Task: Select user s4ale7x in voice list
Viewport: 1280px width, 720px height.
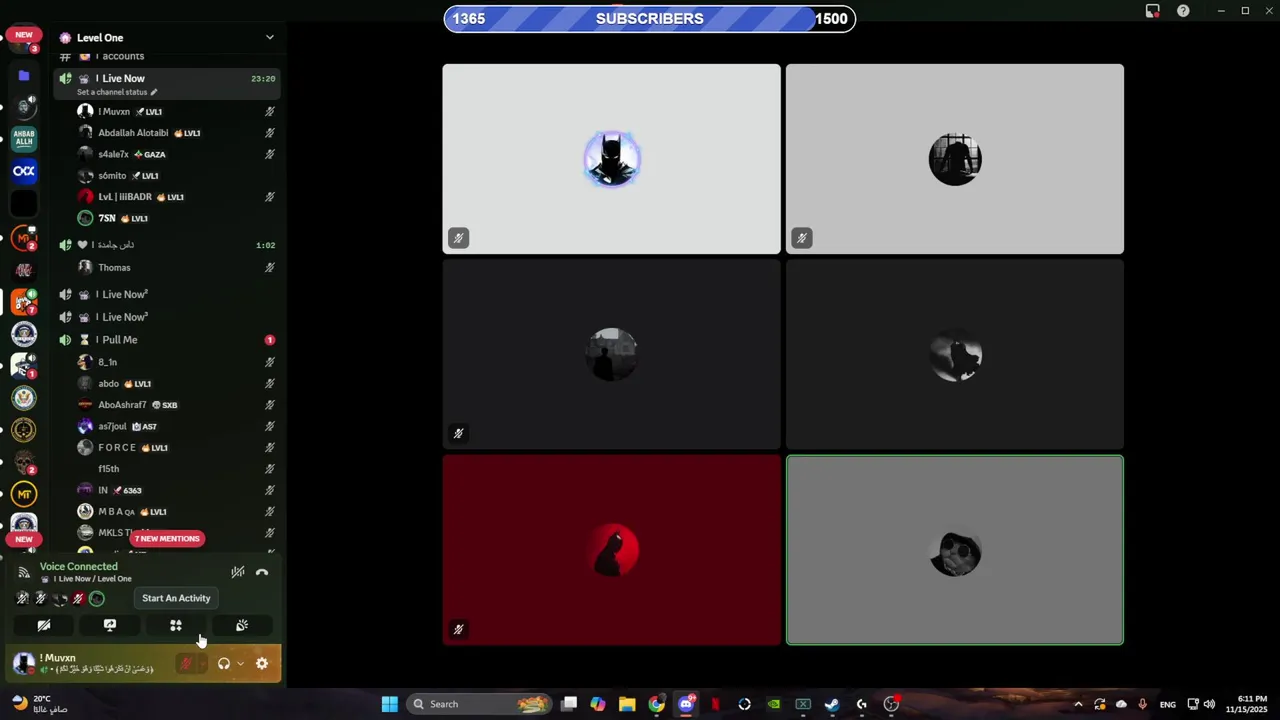Action: (x=176, y=154)
